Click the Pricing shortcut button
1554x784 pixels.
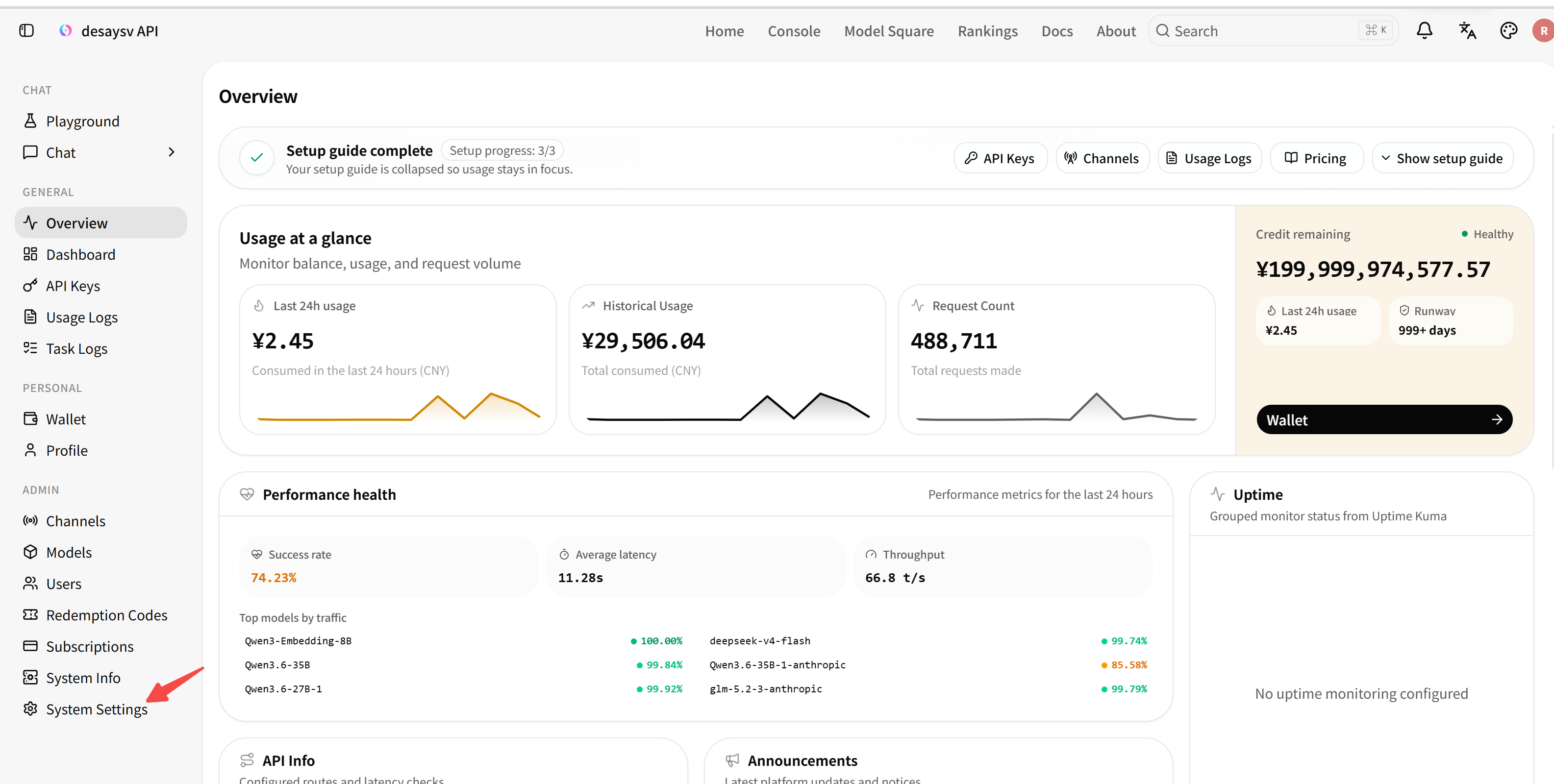(x=1316, y=159)
